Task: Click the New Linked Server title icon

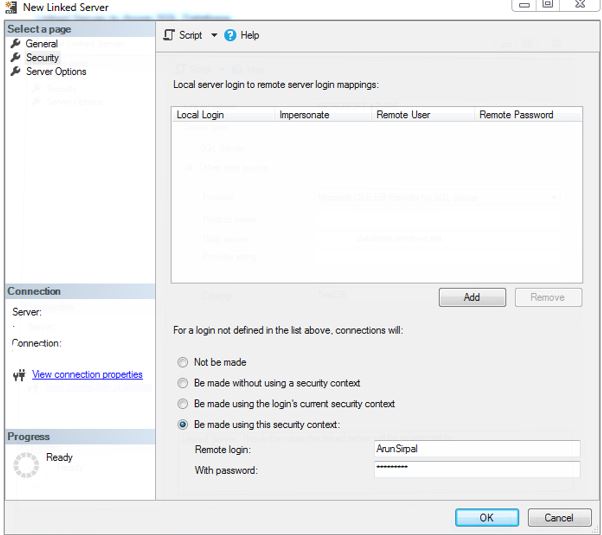Action: tap(11, 7)
